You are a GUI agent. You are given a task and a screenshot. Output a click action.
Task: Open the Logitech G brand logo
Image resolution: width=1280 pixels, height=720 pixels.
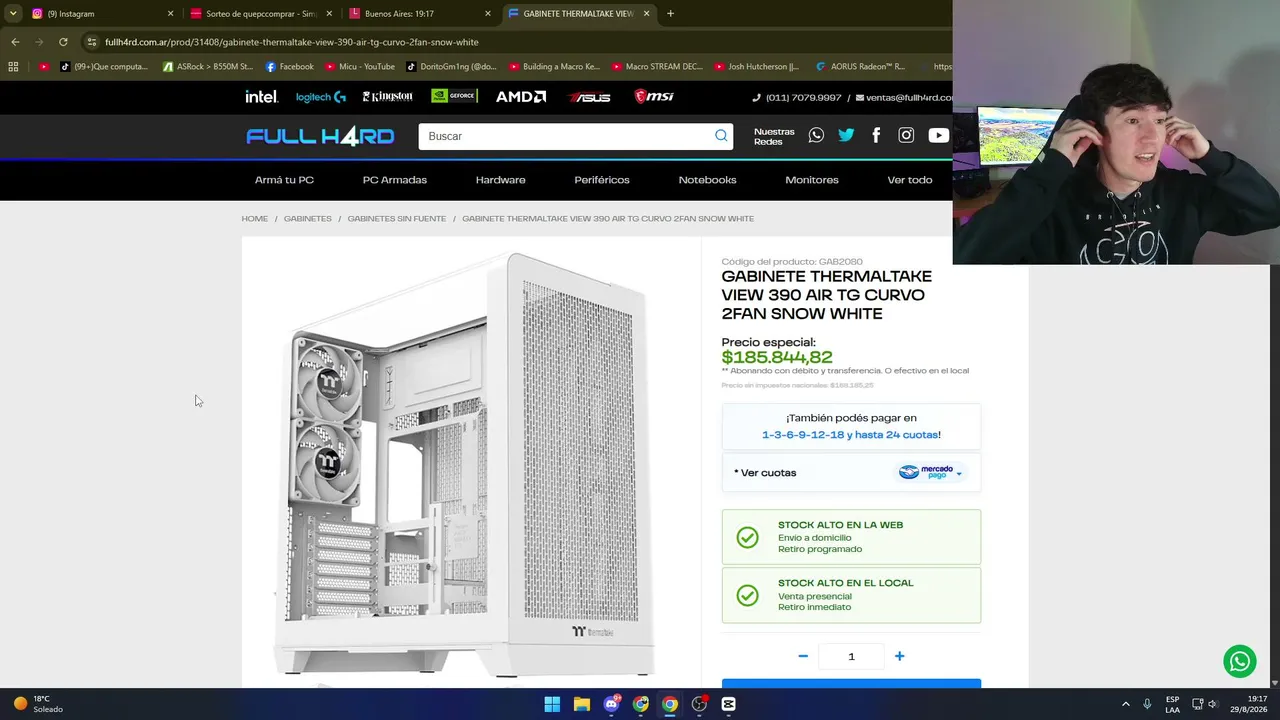point(321,97)
